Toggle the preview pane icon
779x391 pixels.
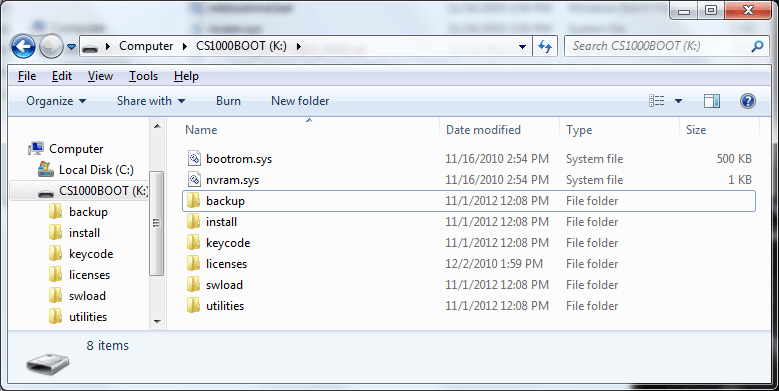pos(712,101)
